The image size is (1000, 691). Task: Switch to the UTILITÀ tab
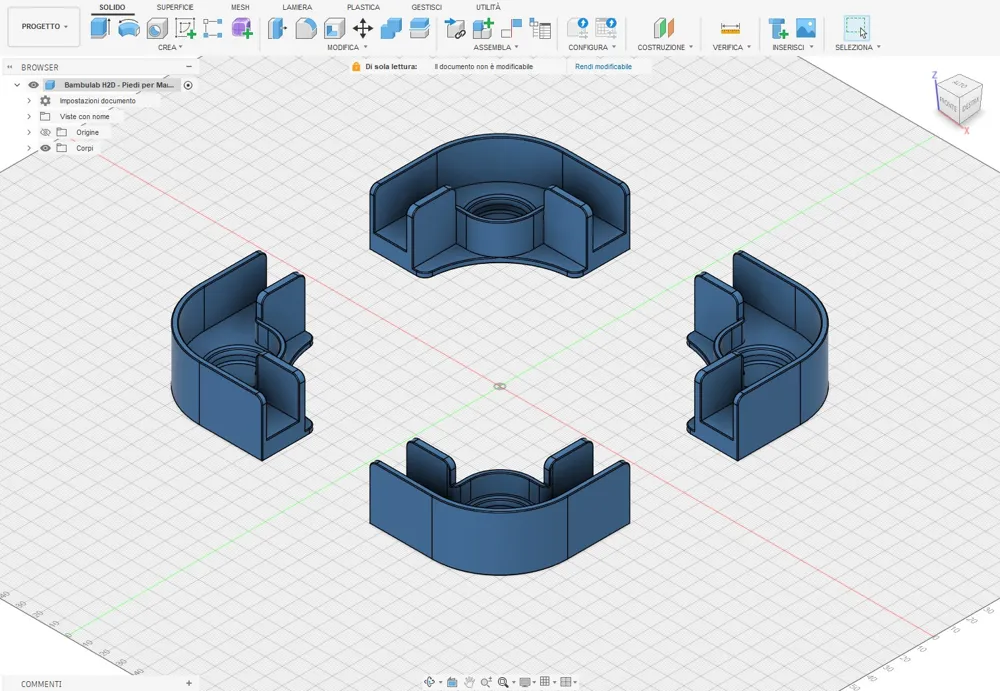[488, 7]
